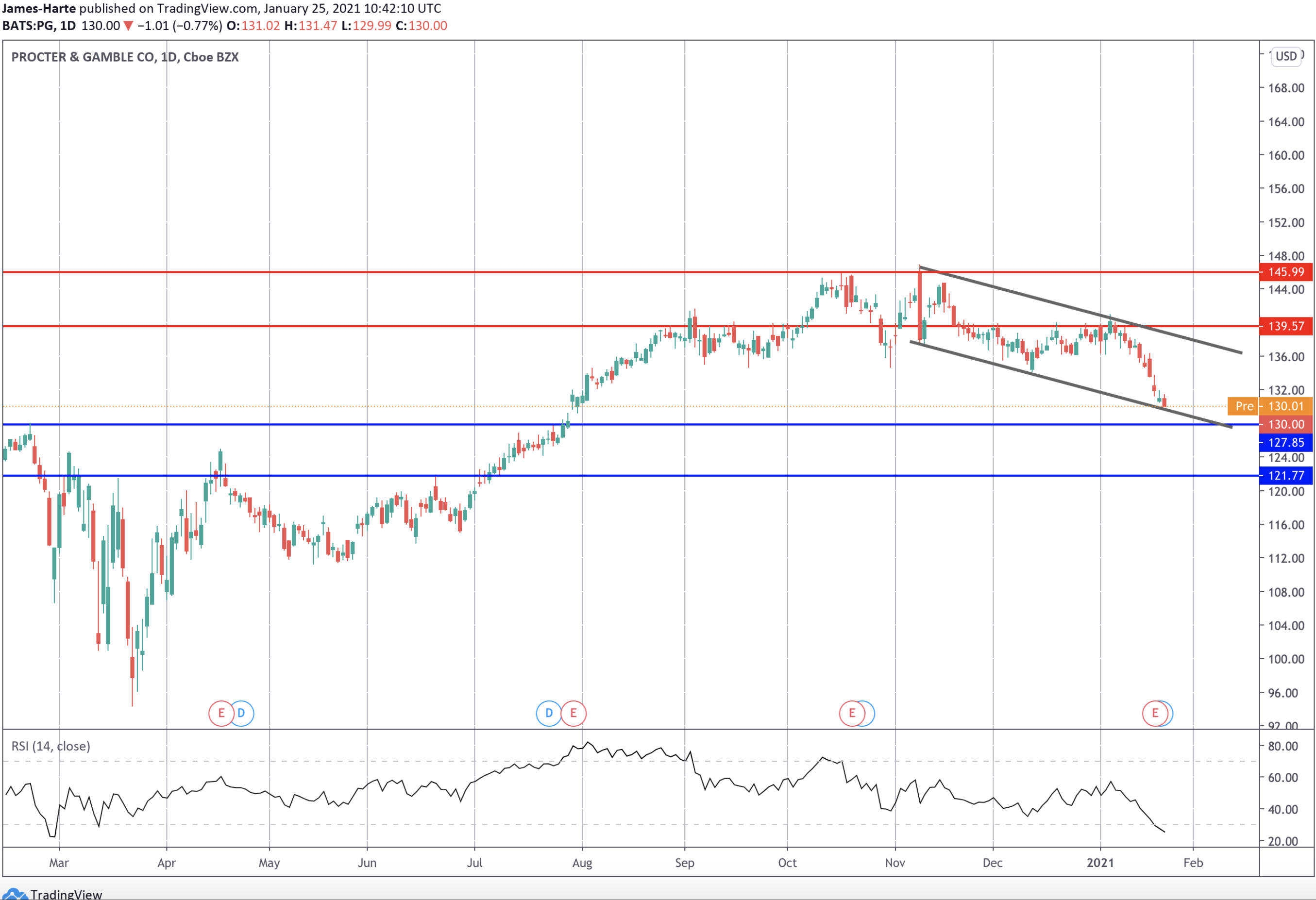Screen dimensions: 1316x900
Task: Click the October earnings E marker
Action: click(x=851, y=713)
